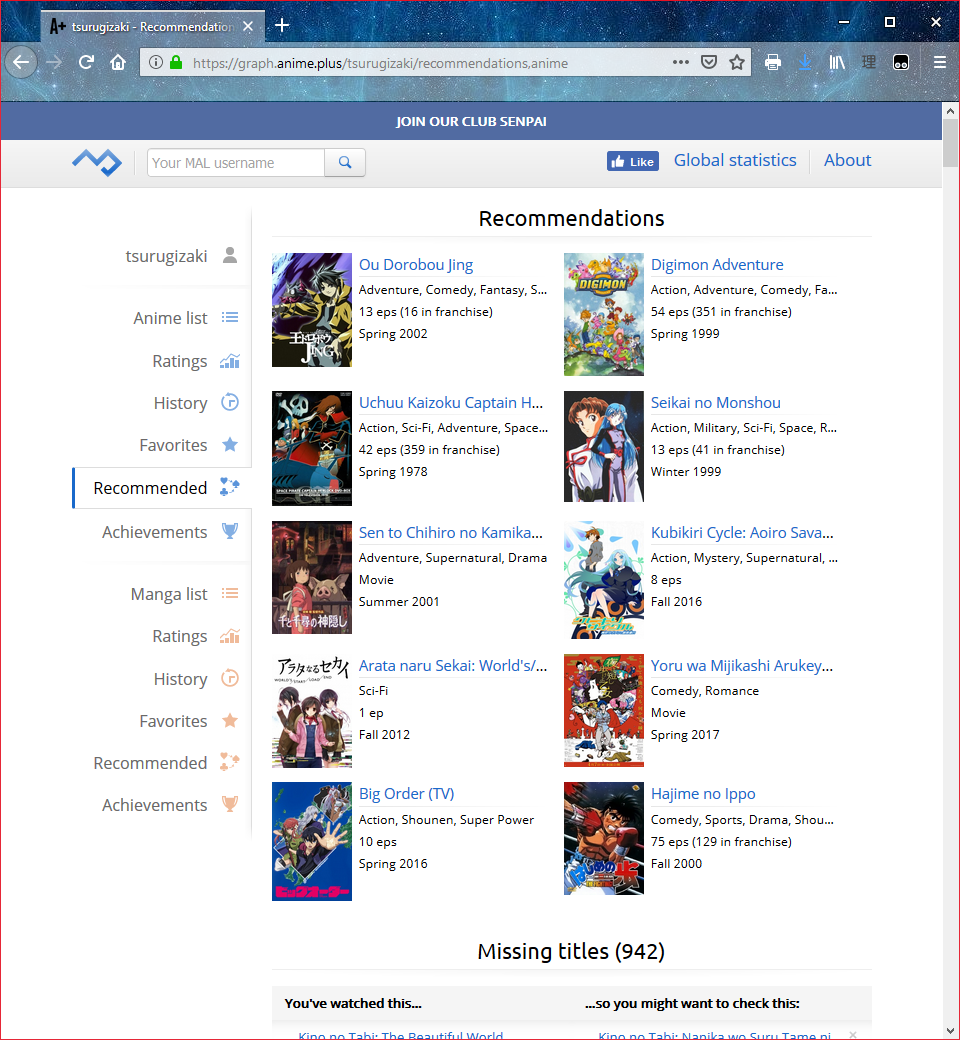Click the Print icon in the toolbar

pos(773,62)
